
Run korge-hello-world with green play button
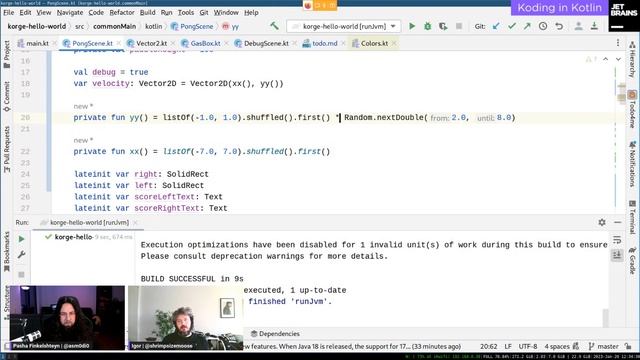pos(412,26)
